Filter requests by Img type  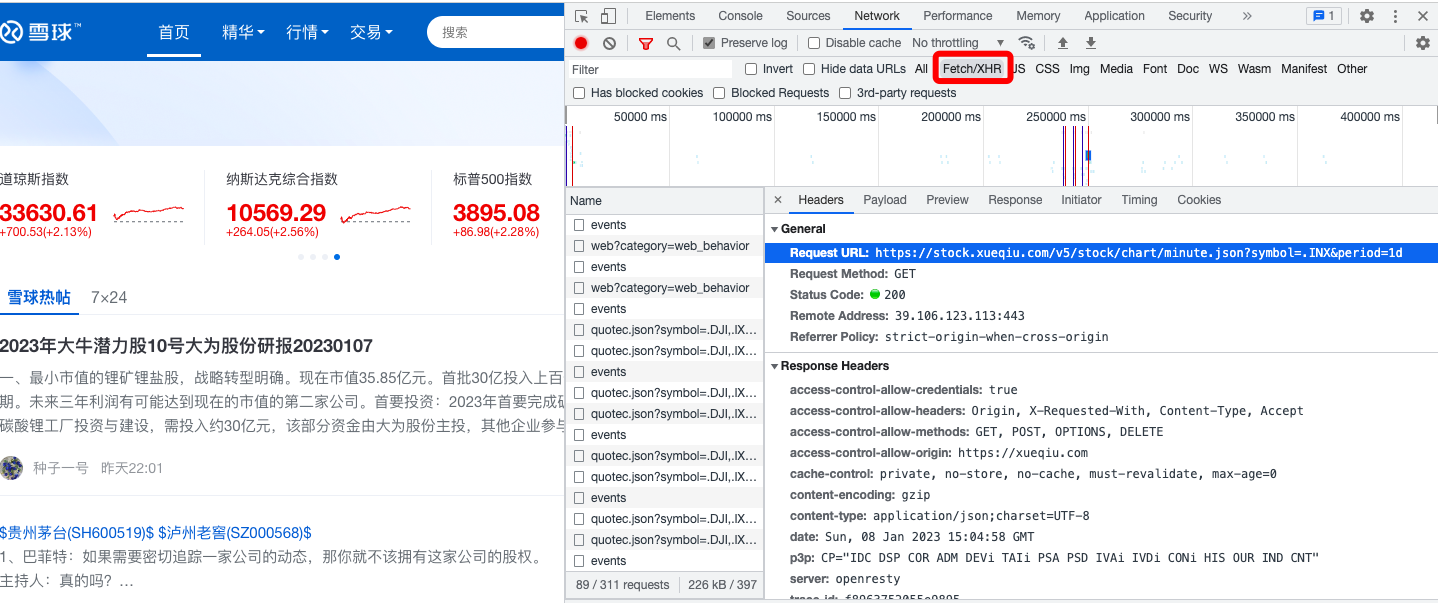point(1079,69)
